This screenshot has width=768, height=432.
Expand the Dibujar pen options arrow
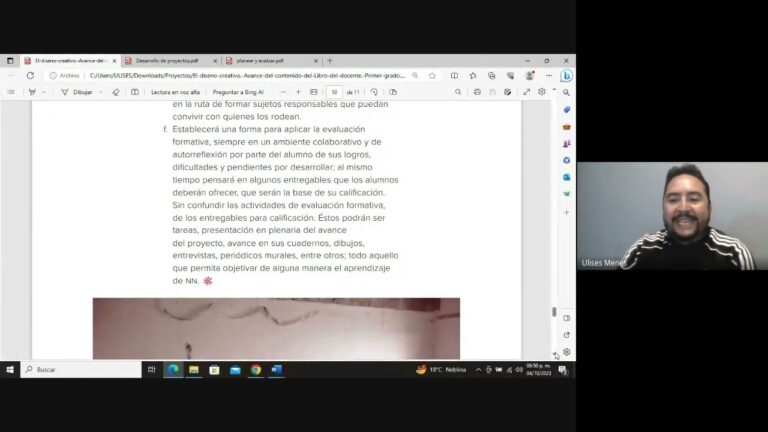[x=101, y=92]
